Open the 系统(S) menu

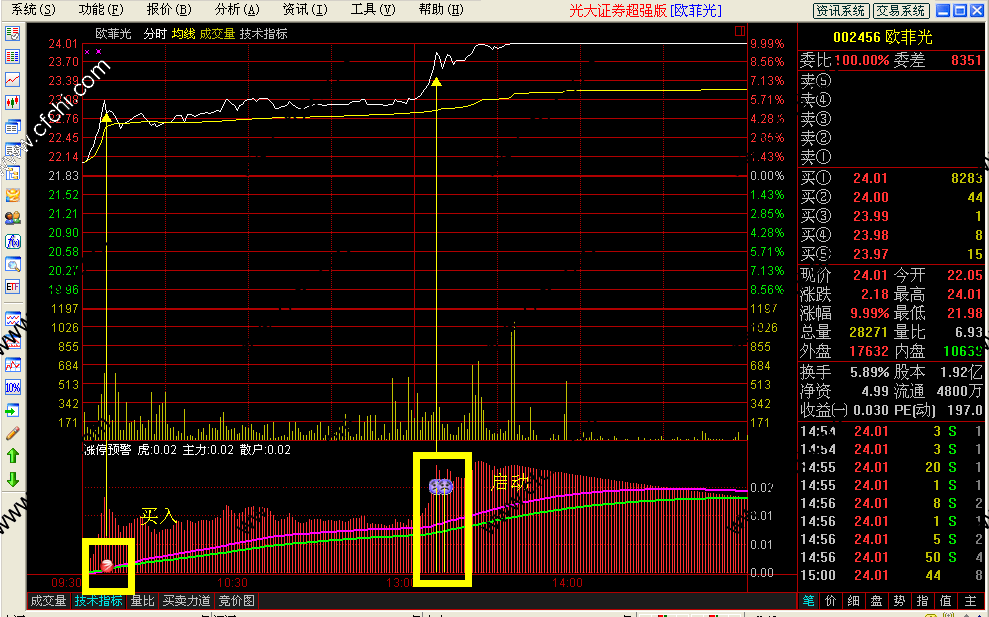33,10
